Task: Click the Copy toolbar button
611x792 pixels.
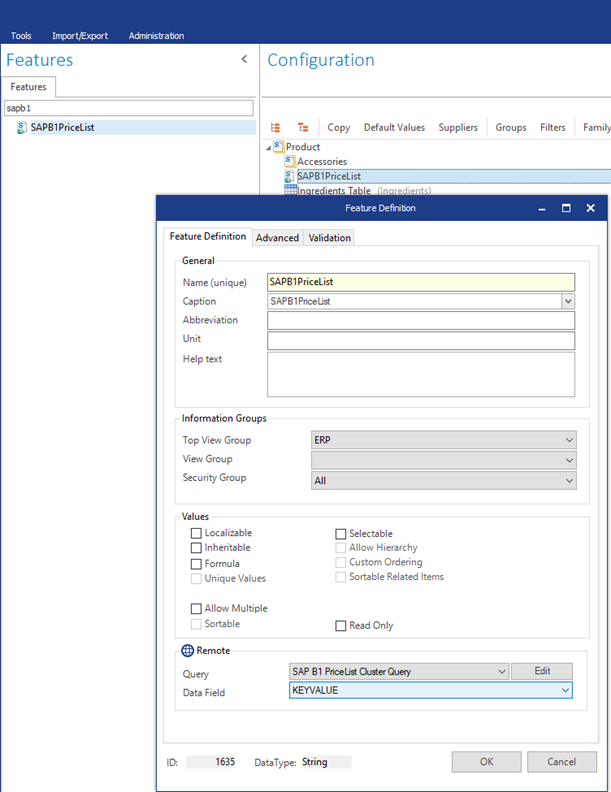Action: coord(338,127)
